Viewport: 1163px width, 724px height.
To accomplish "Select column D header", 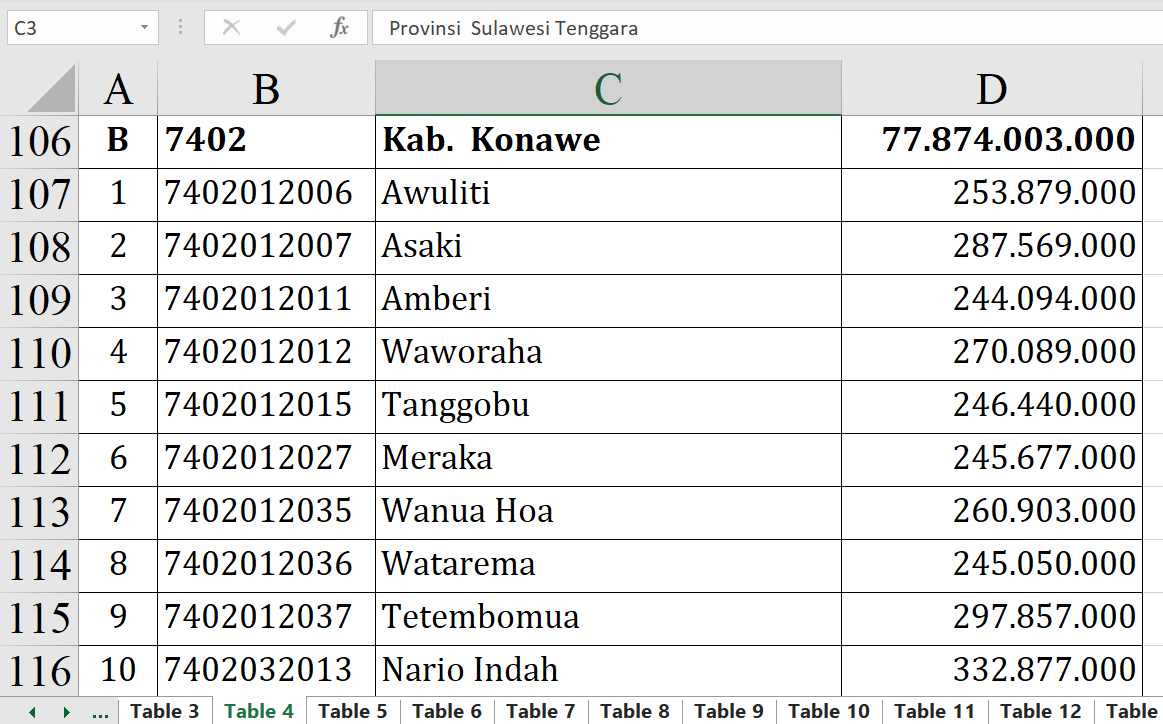I will (x=991, y=89).
